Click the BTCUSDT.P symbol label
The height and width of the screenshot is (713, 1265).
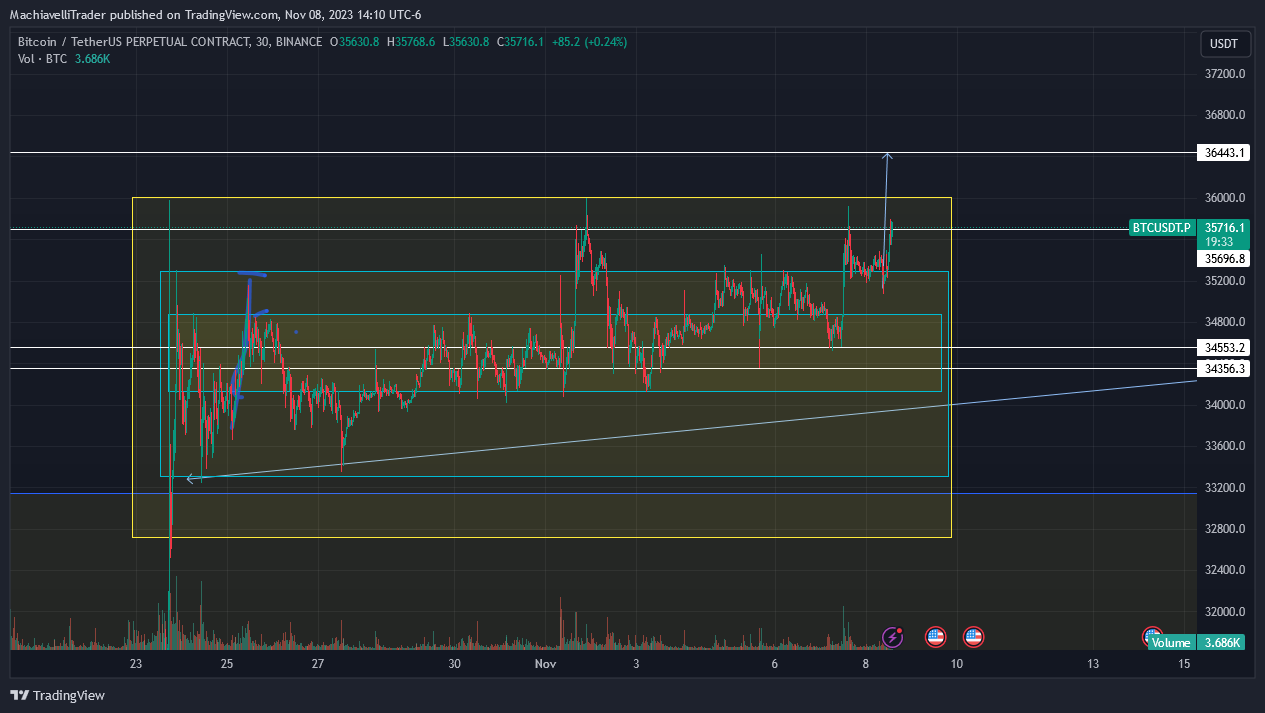click(1161, 228)
